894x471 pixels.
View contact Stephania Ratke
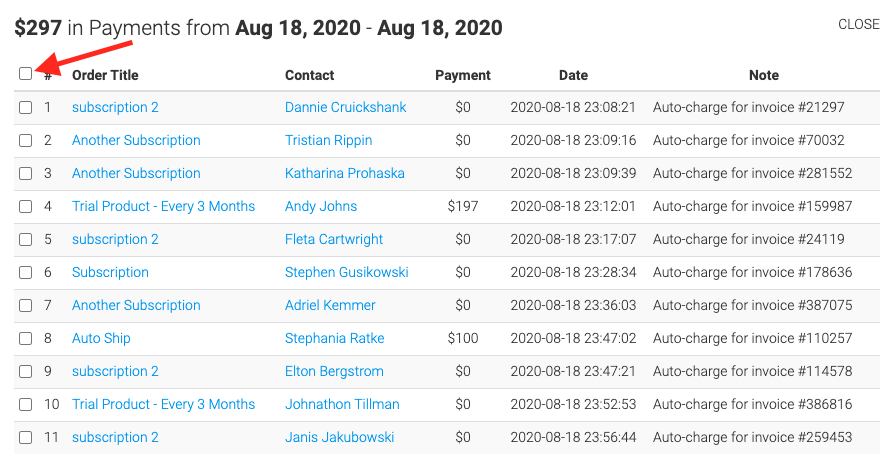(335, 339)
